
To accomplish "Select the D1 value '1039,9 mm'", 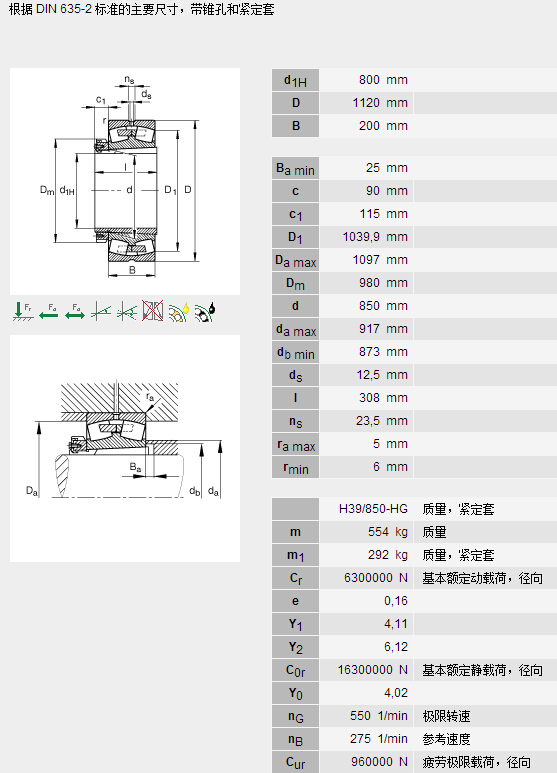I will (375, 237).
